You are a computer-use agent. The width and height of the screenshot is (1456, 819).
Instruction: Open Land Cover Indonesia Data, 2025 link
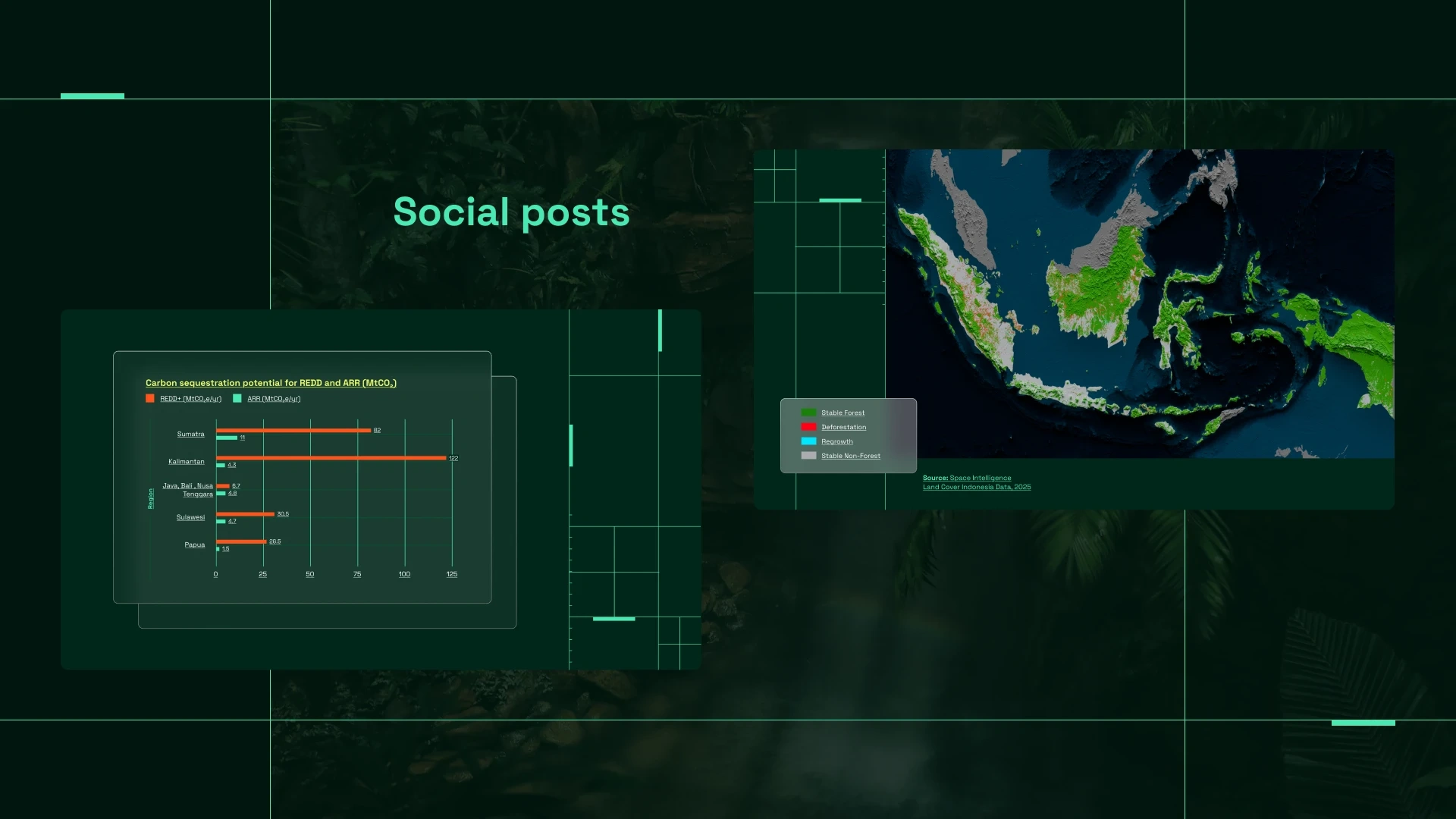pyautogui.click(x=976, y=487)
